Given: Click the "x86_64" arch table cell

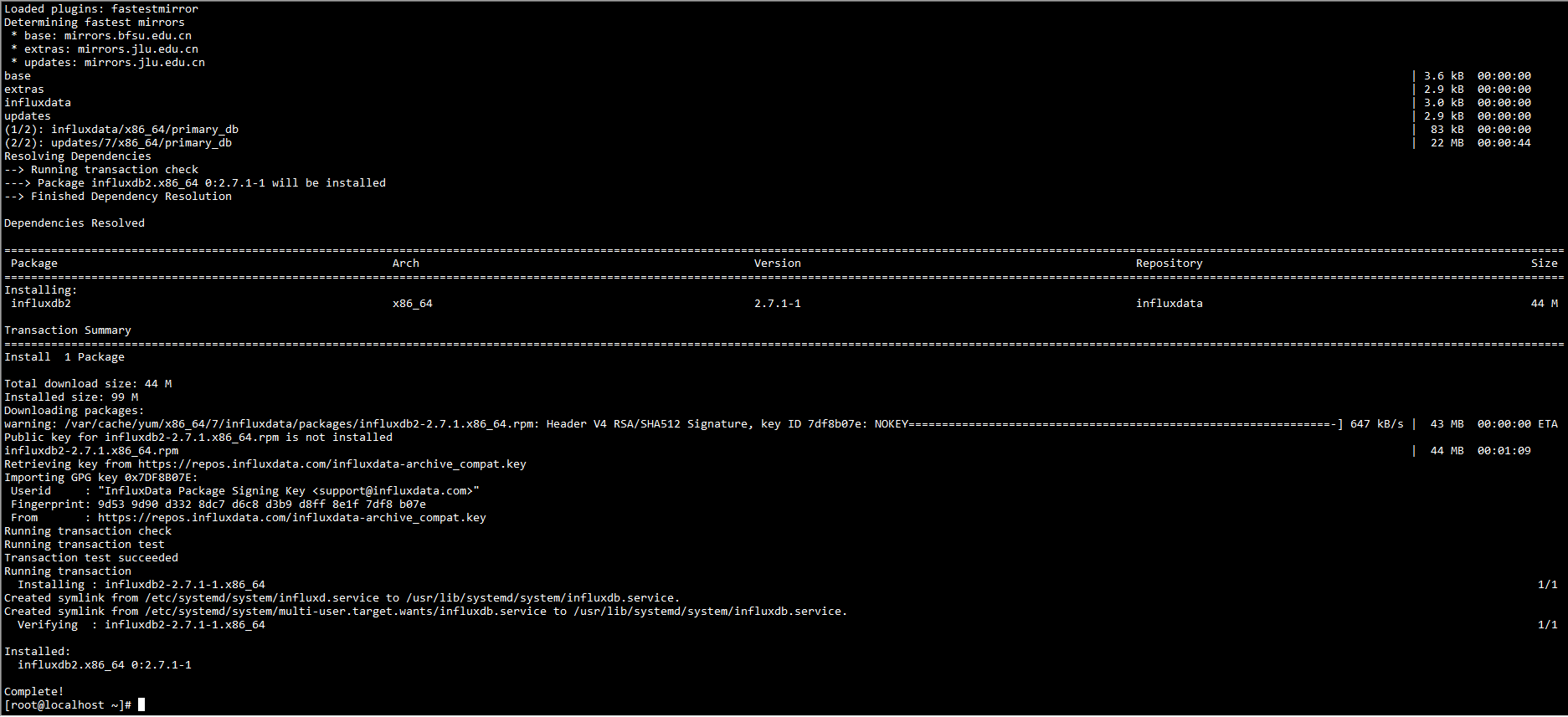Looking at the screenshot, I should point(413,304).
